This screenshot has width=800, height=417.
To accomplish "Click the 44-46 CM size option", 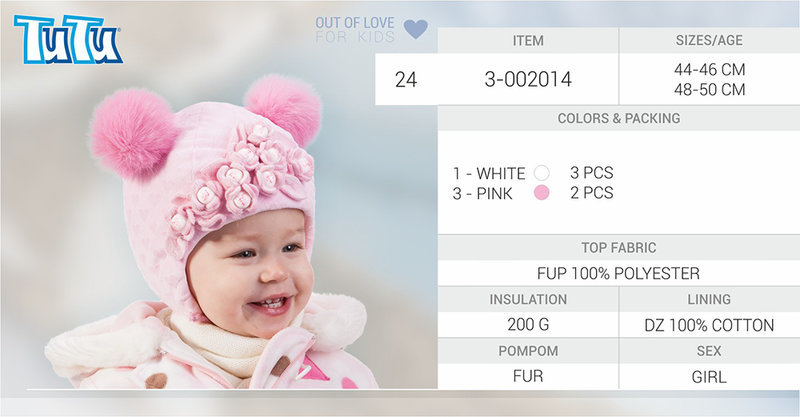I will 709,69.
